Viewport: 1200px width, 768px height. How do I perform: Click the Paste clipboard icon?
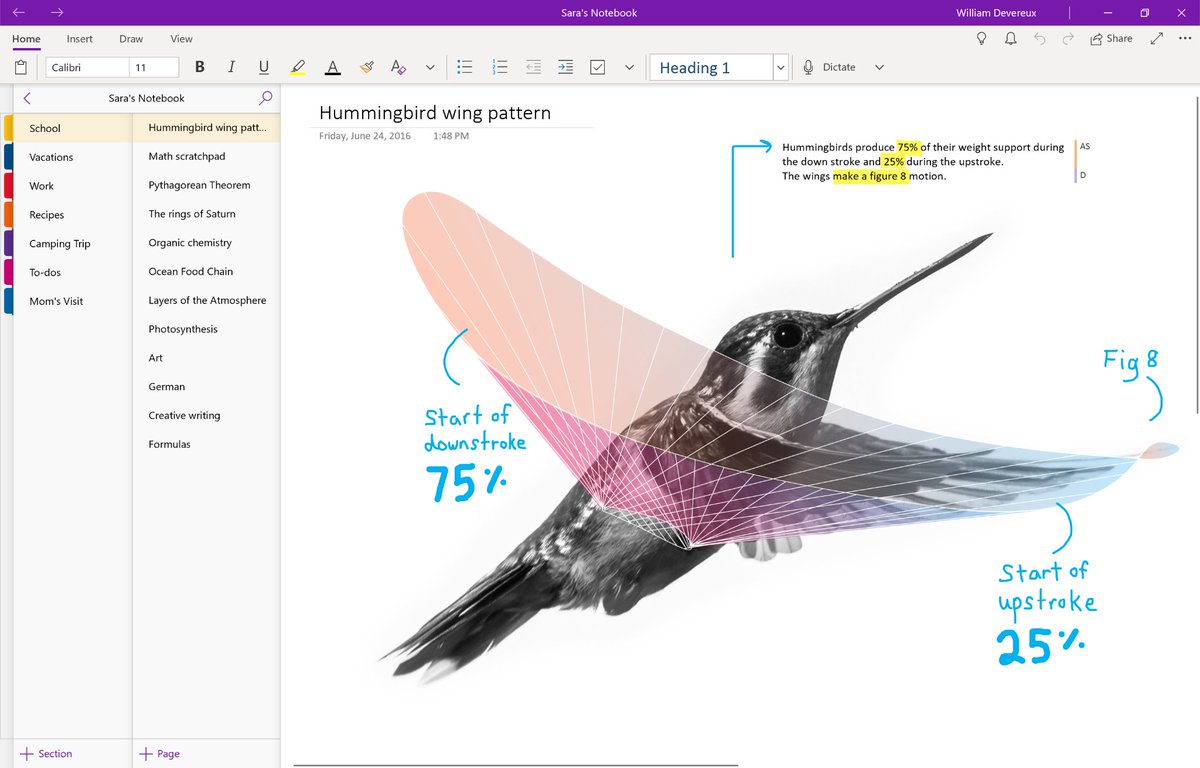(x=20, y=66)
